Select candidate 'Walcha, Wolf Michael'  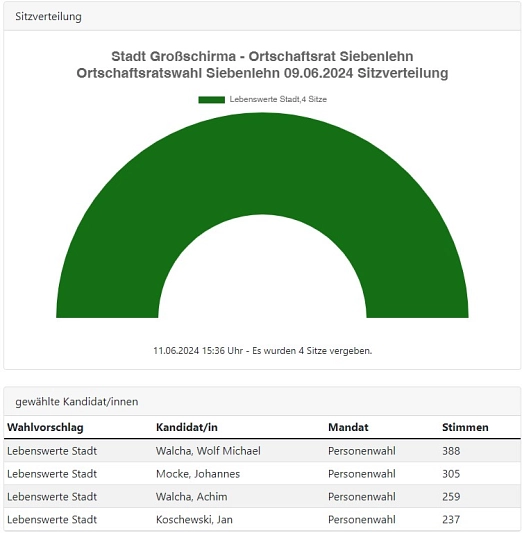coord(208,451)
